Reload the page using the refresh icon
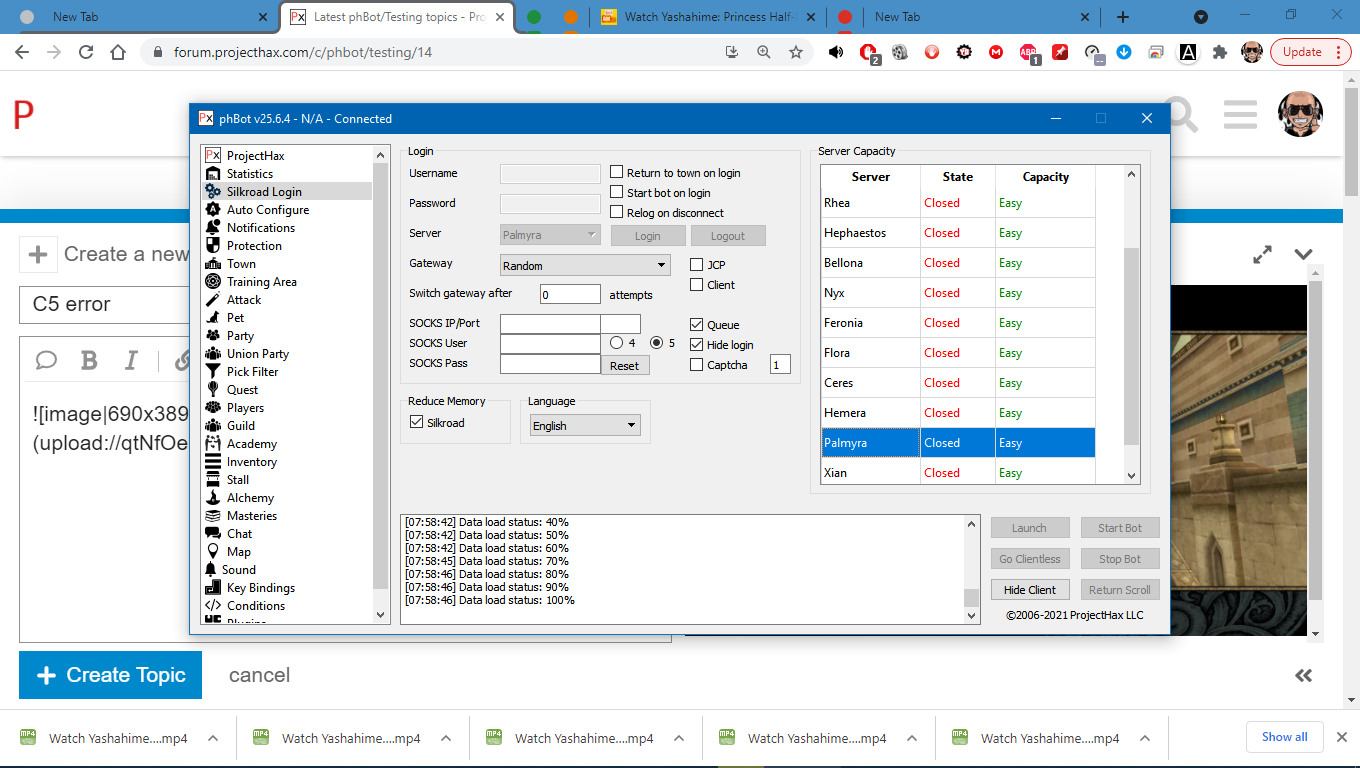 pyautogui.click(x=86, y=52)
